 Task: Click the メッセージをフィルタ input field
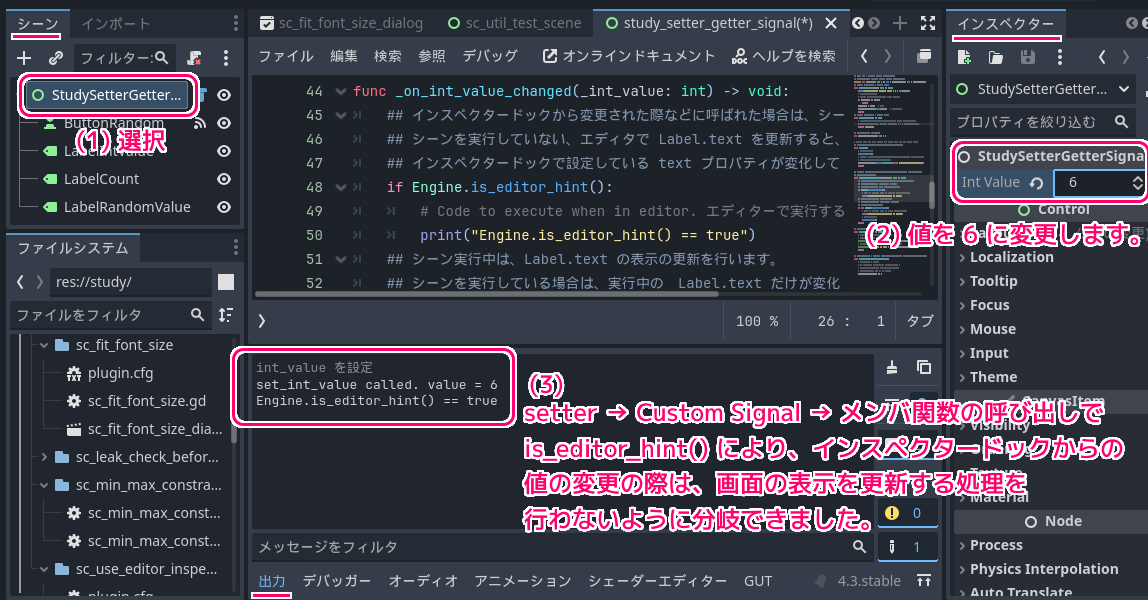550,547
